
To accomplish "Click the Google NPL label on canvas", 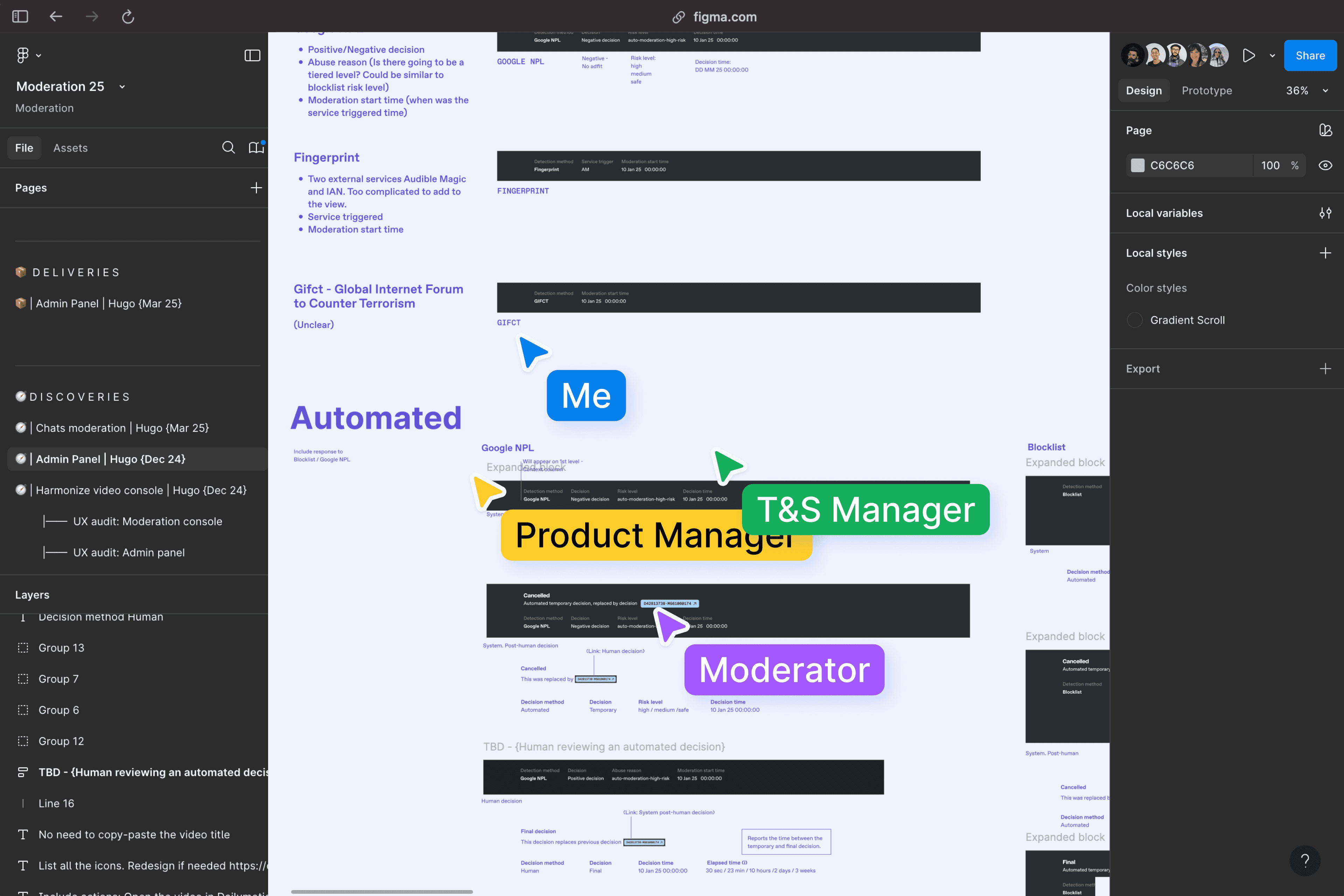I will tap(507, 447).
